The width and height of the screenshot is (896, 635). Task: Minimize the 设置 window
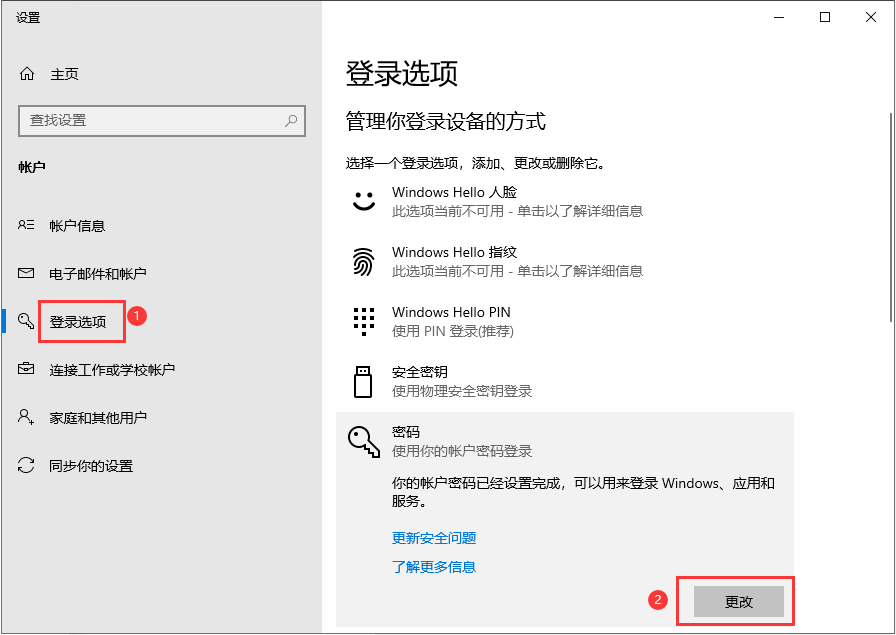[x=779, y=17]
